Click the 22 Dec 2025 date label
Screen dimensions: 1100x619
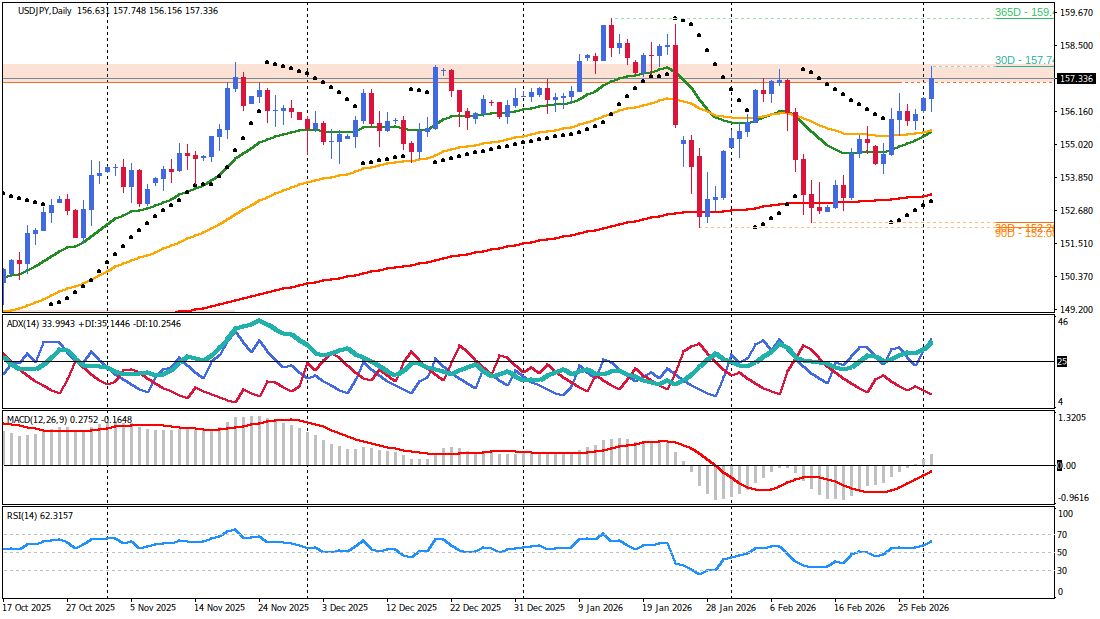coord(476,608)
